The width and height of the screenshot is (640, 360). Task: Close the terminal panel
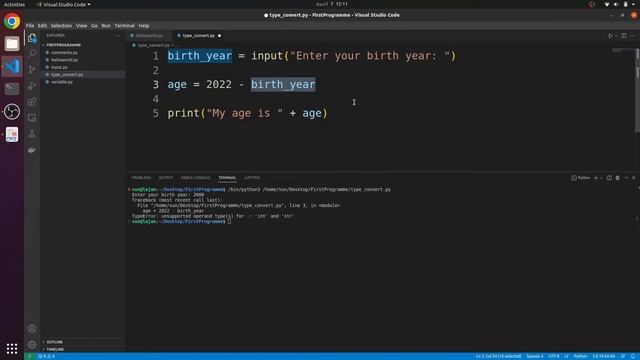point(634,178)
